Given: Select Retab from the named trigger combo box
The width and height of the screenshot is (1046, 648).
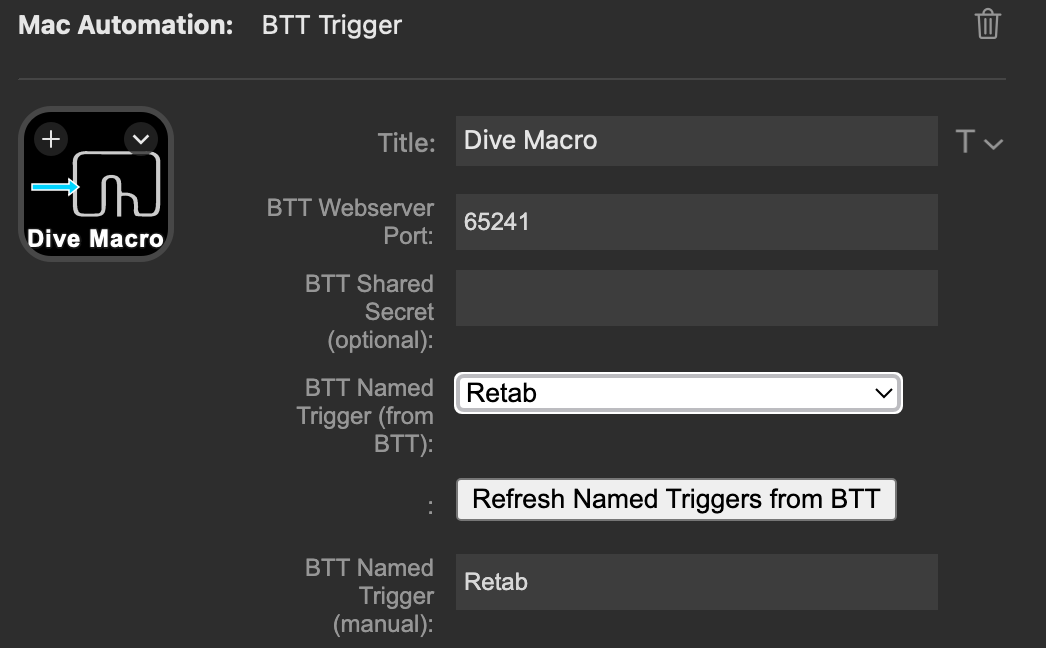Looking at the screenshot, I should 678,394.
